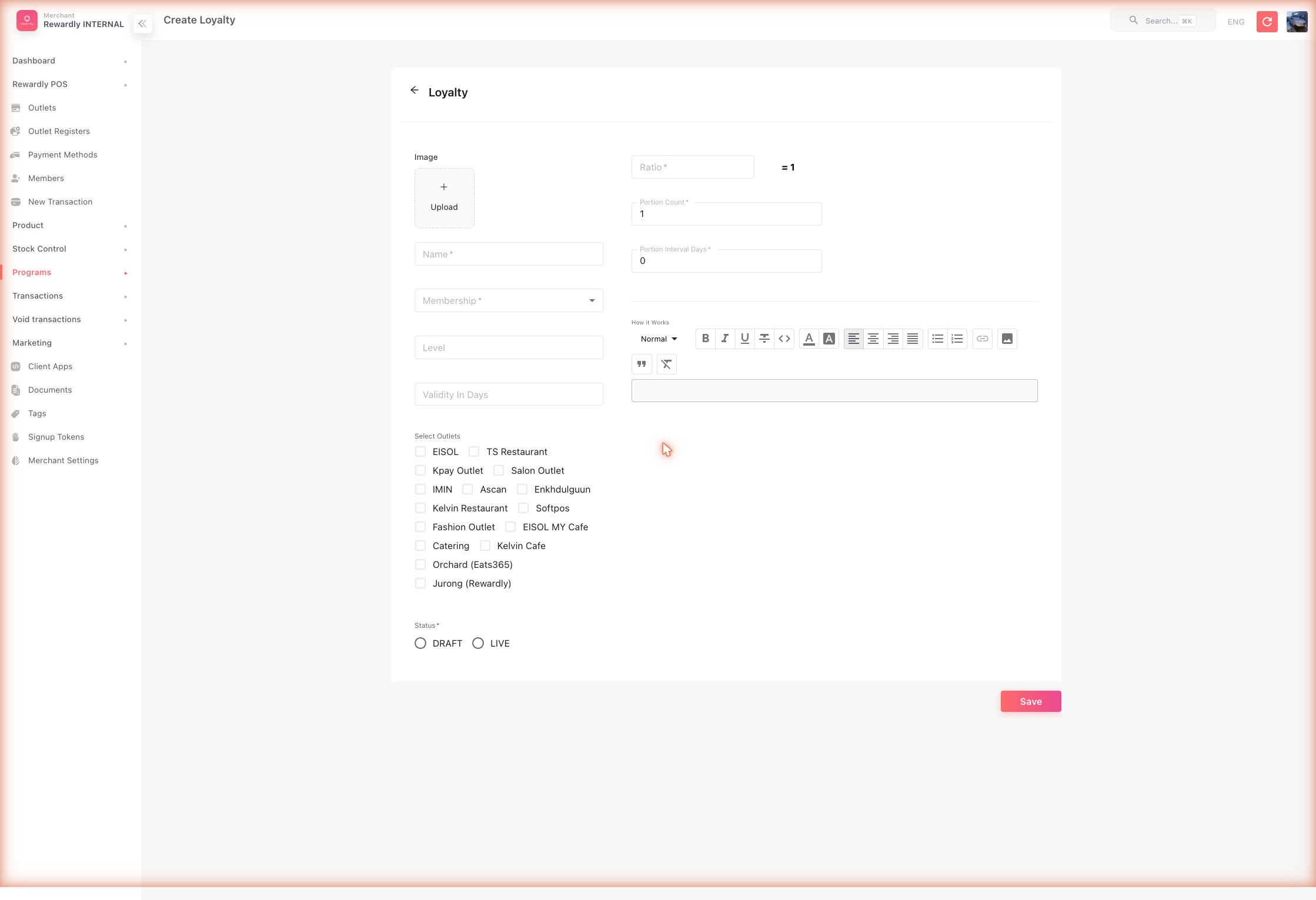The image size is (1316, 900).
Task: Enable Salon Outlet checkbox
Action: click(x=499, y=470)
